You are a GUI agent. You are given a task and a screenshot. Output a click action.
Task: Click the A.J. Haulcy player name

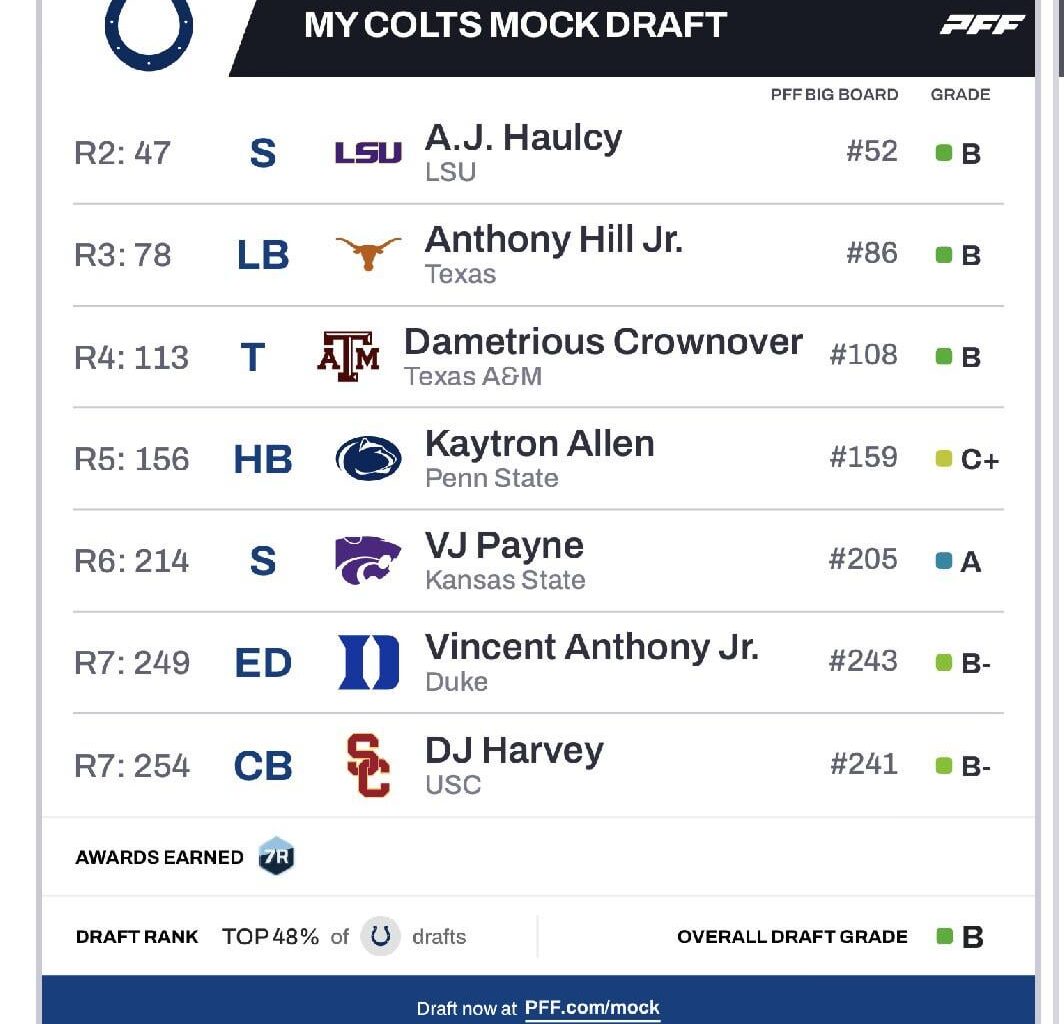pyautogui.click(x=524, y=137)
